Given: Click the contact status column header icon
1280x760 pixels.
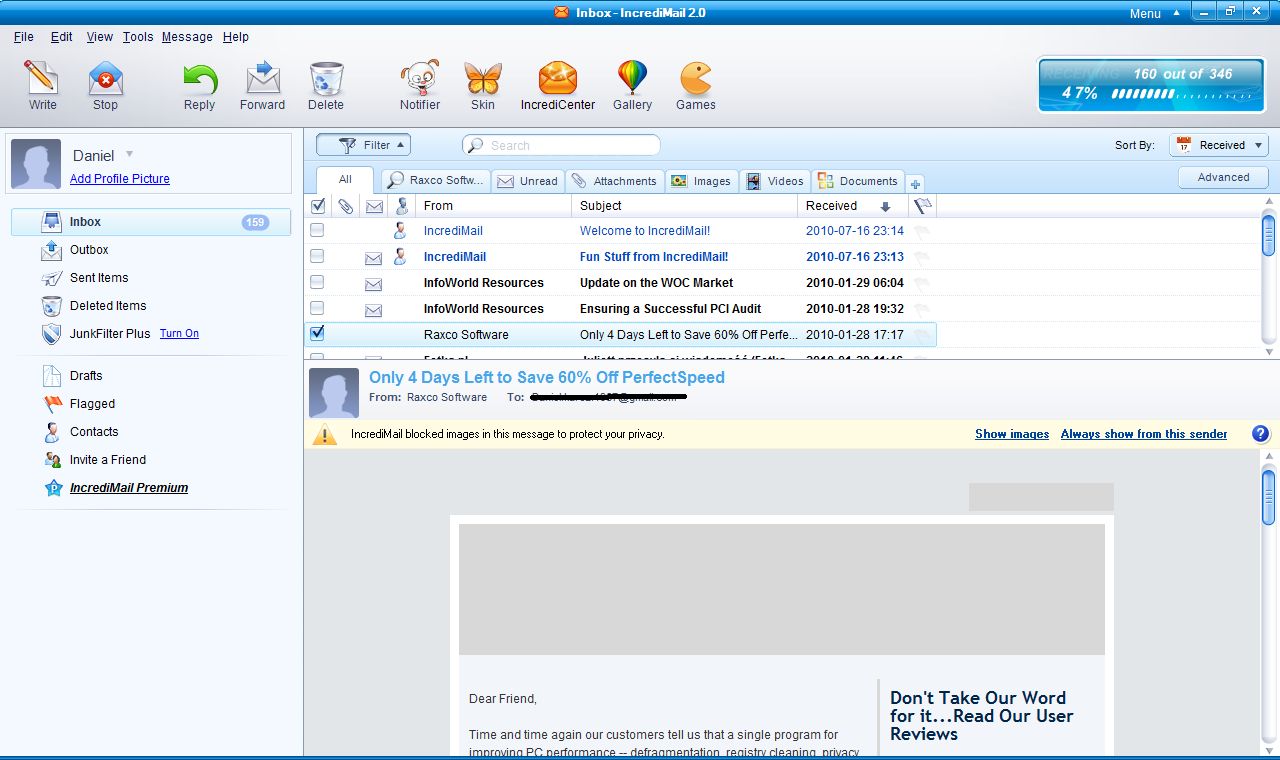Looking at the screenshot, I should coord(402,206).
